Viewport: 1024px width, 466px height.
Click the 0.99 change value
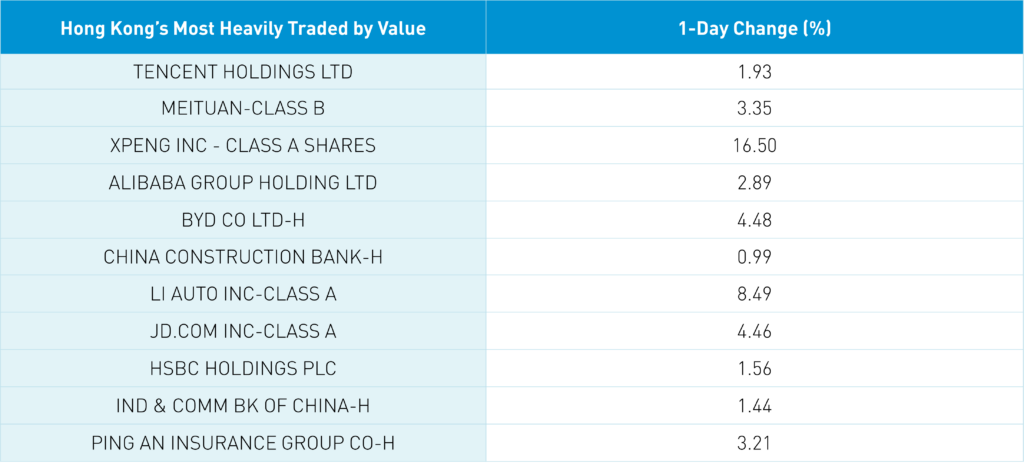point(754,257)
